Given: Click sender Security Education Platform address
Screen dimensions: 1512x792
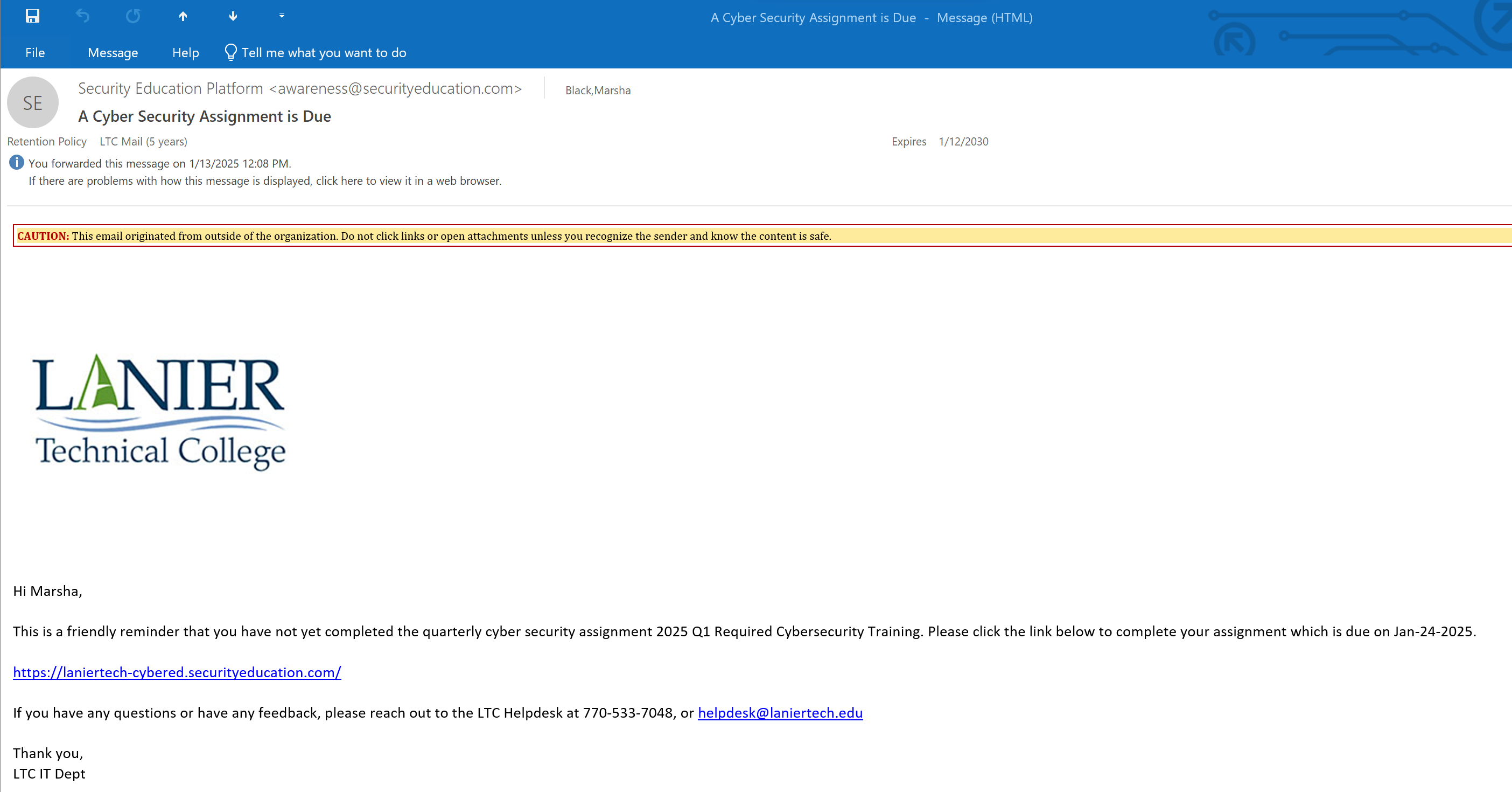Looking at the screenshot, I should coord(299,89).
